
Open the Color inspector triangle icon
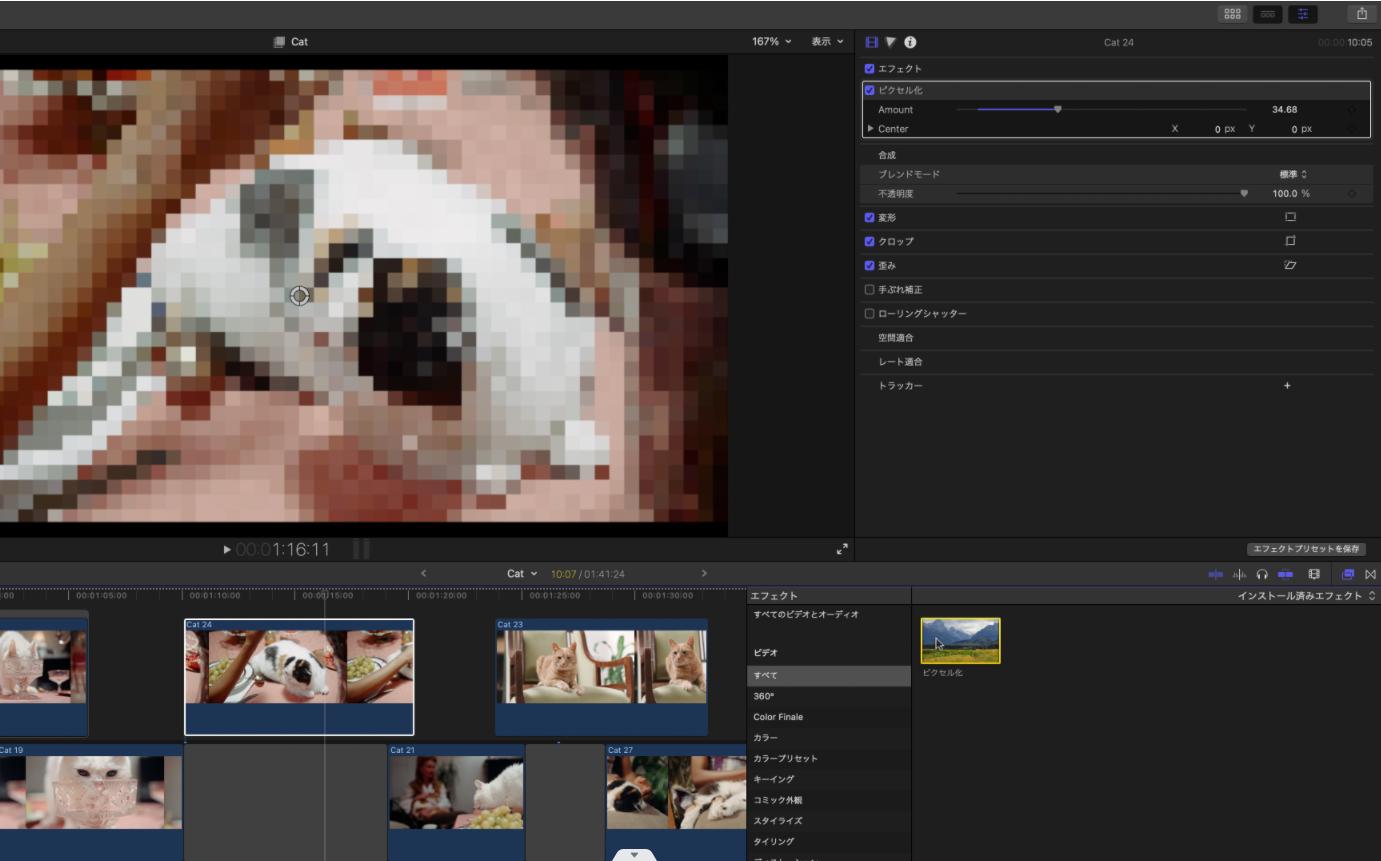point(890,42)
